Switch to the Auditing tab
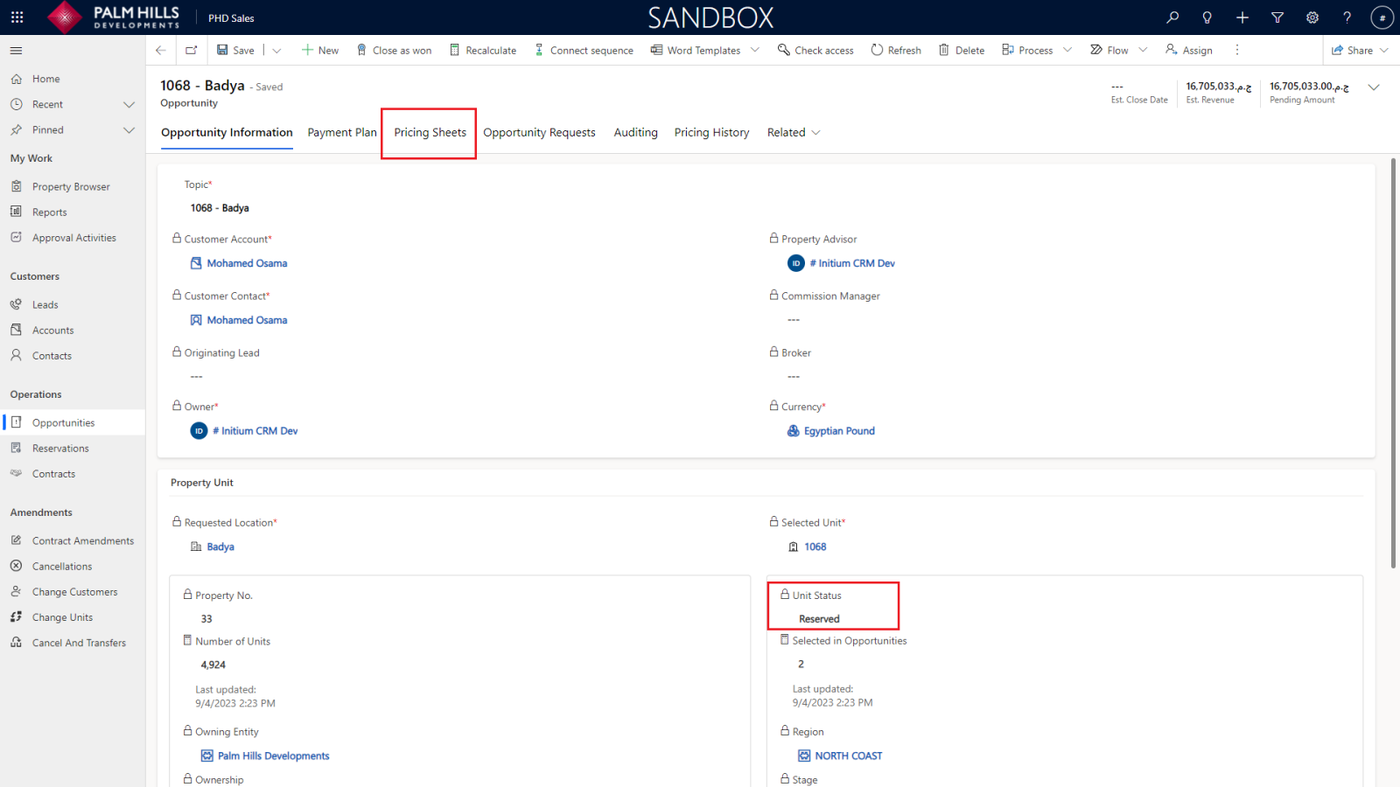The height and width of the screenshot is (787, 1400). 636,132
